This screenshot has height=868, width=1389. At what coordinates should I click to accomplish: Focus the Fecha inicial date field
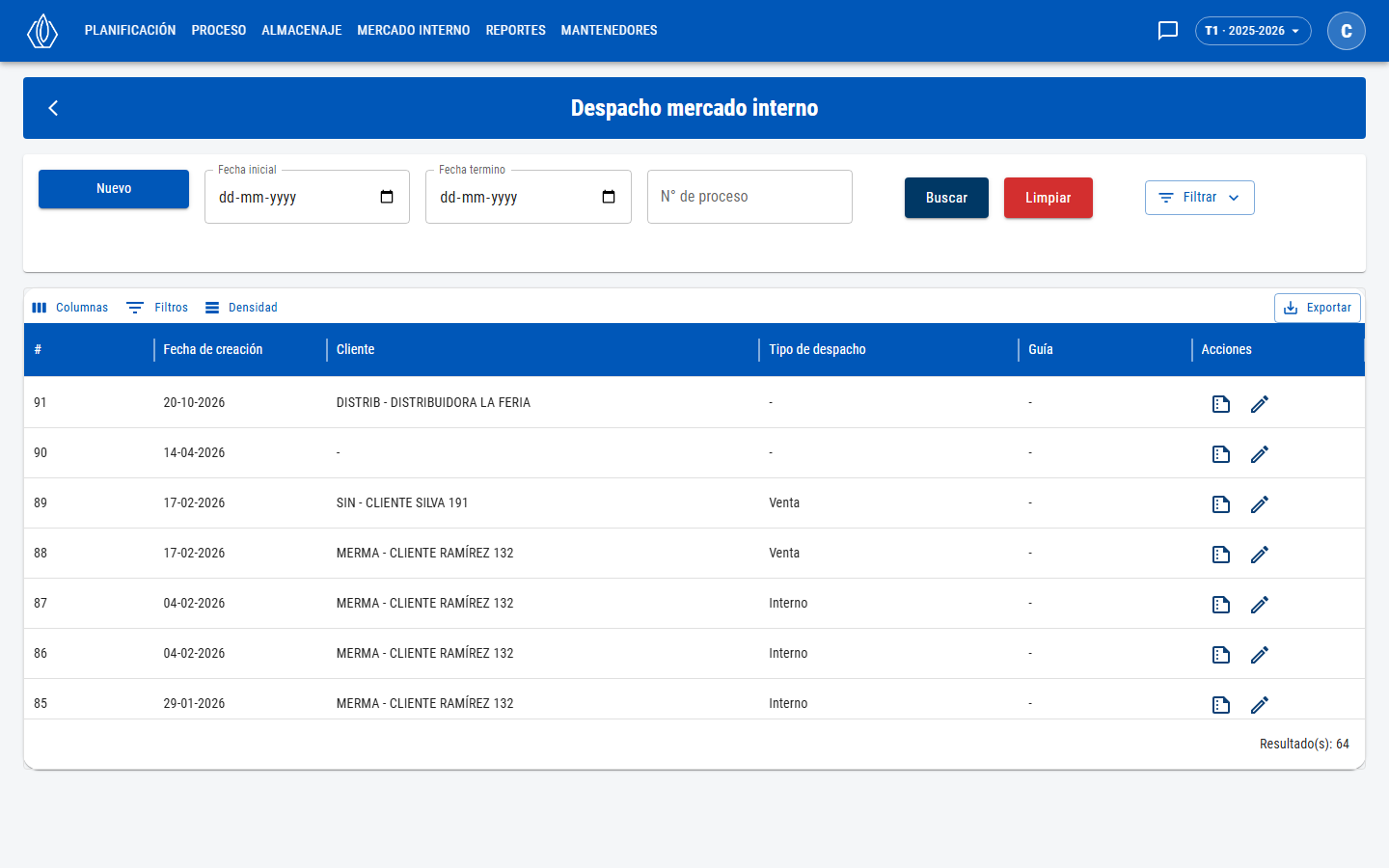click(307, 197)
